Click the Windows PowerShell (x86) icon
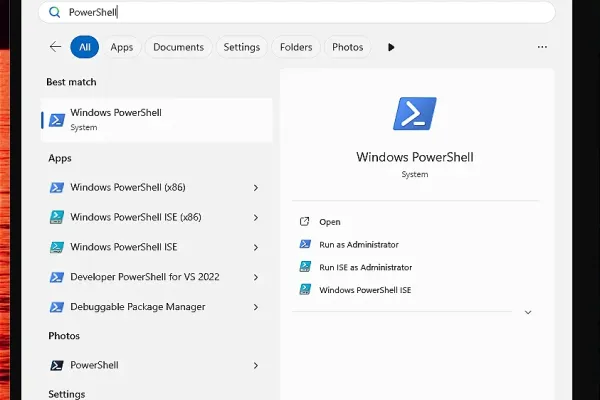600x400 pixels. 57,188
